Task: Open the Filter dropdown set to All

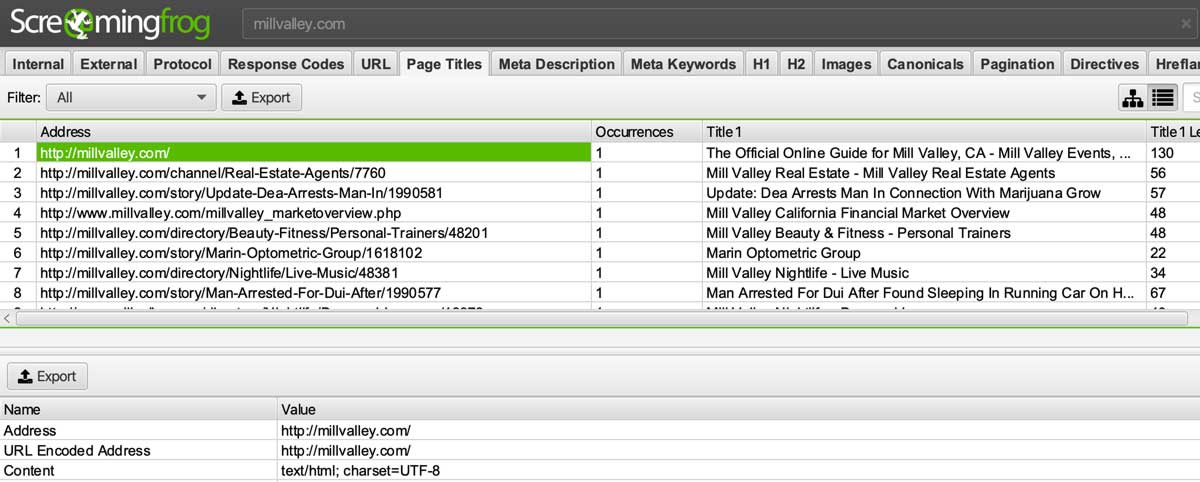Action: click(x=134, y=97)
